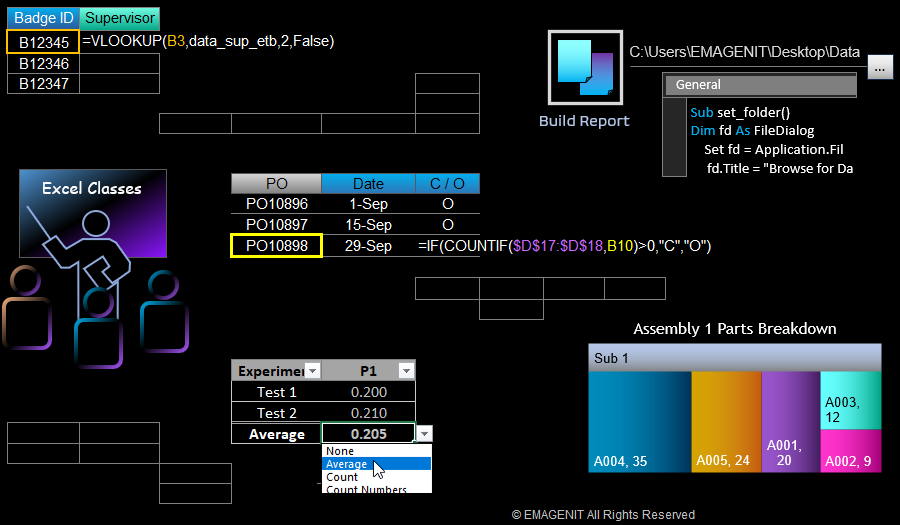Click the A005, 24 treemap block
Screen dimensions: 900x525
pos(726,420)
